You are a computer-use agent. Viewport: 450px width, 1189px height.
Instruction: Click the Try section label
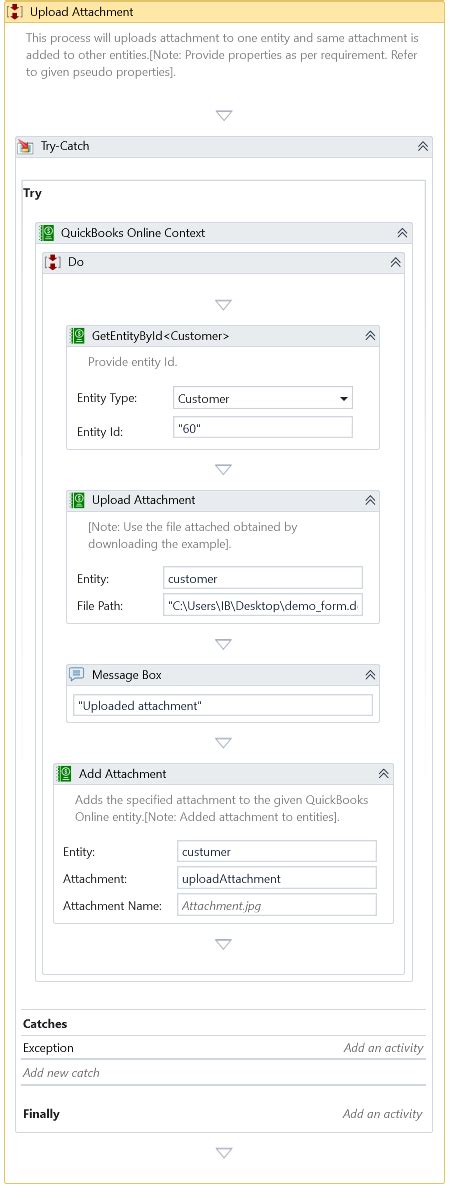(32, 193)
